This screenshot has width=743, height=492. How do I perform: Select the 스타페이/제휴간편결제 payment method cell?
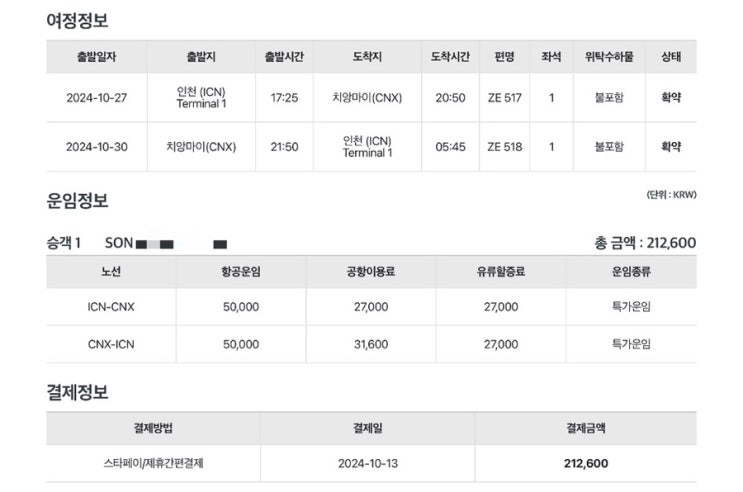(x=153, y=464)
